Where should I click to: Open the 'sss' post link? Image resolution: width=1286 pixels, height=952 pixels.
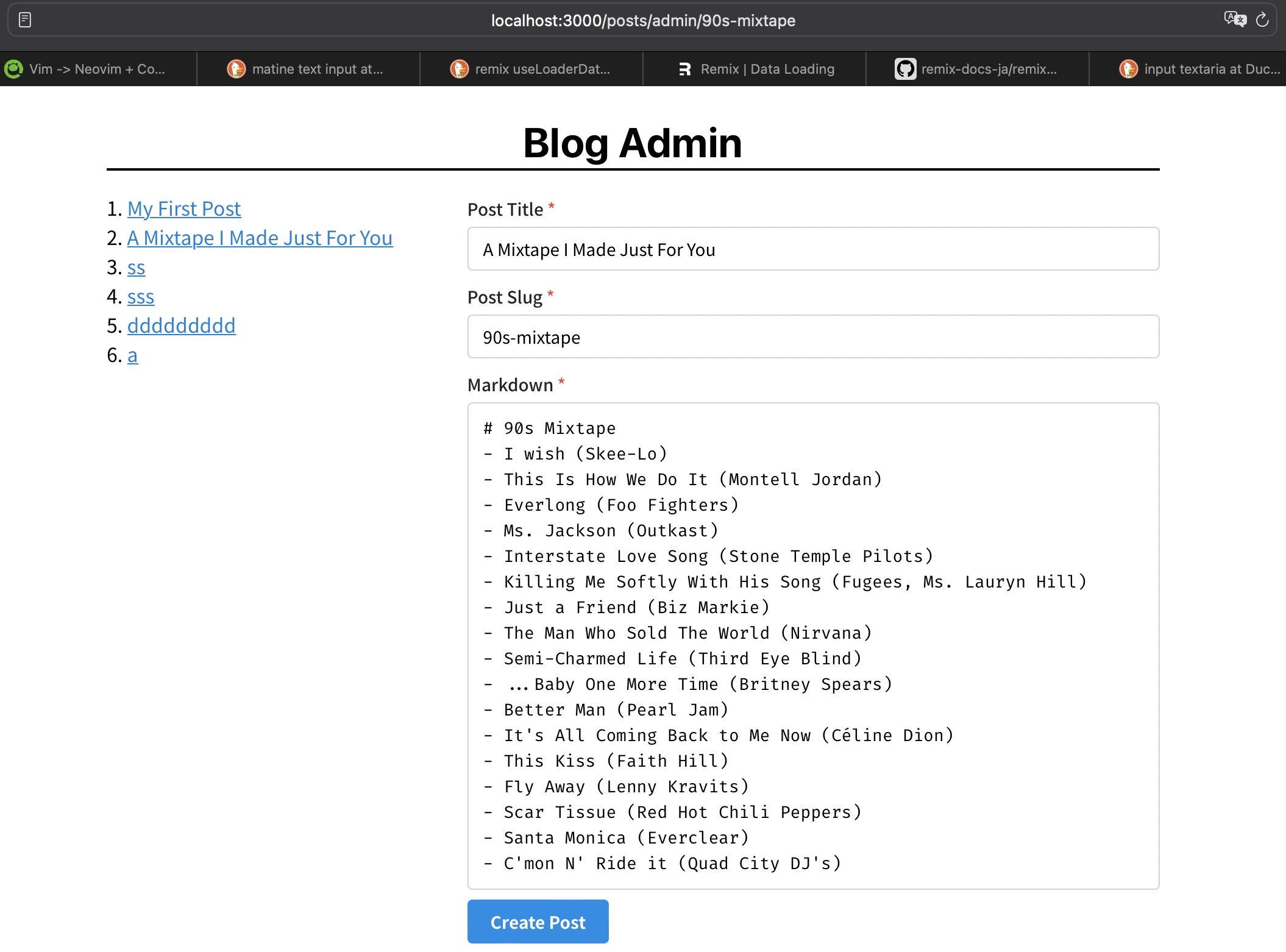[141, 297]
